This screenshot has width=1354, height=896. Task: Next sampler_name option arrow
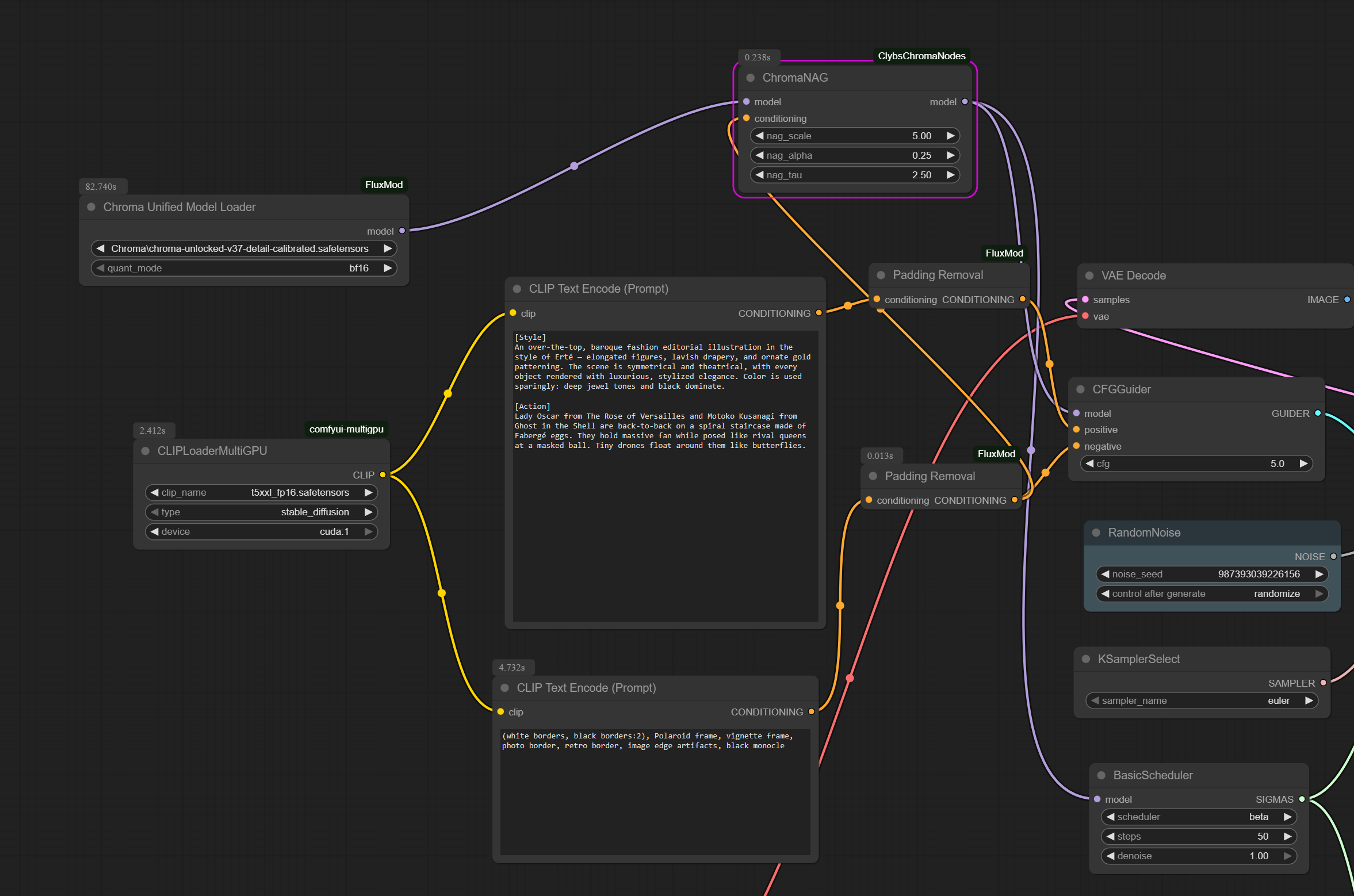[x=1309, y=700]
